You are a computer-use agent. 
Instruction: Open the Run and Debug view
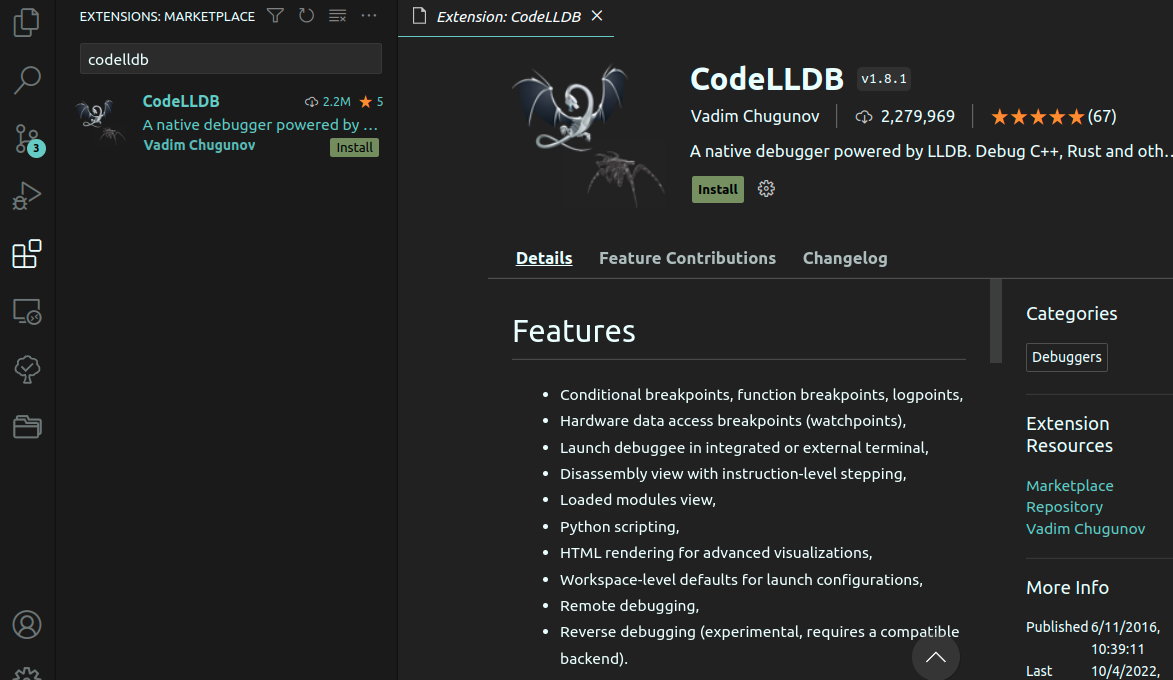(27, 196)
